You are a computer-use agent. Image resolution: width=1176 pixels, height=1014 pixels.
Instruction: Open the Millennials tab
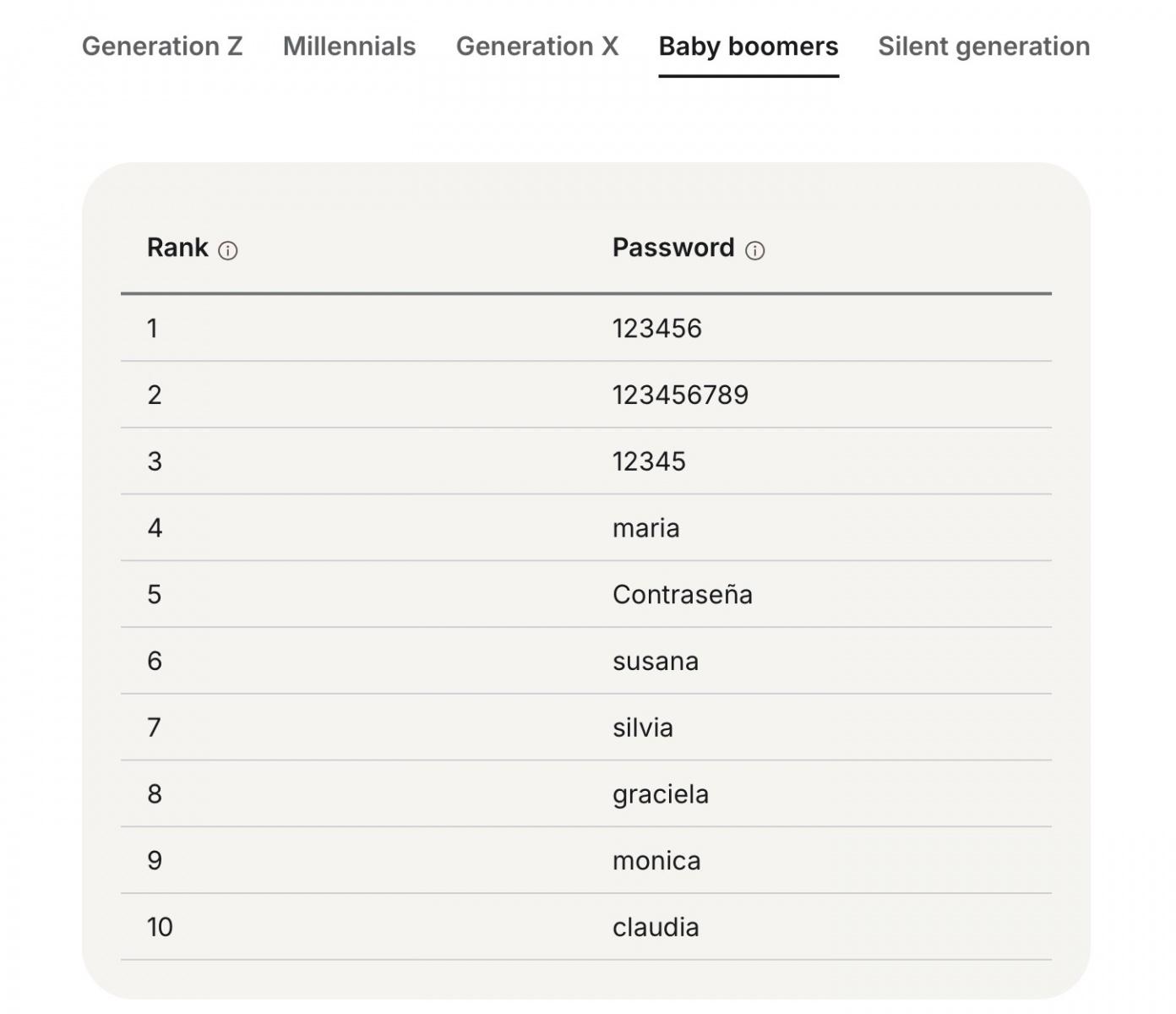[x=349, y=46]
